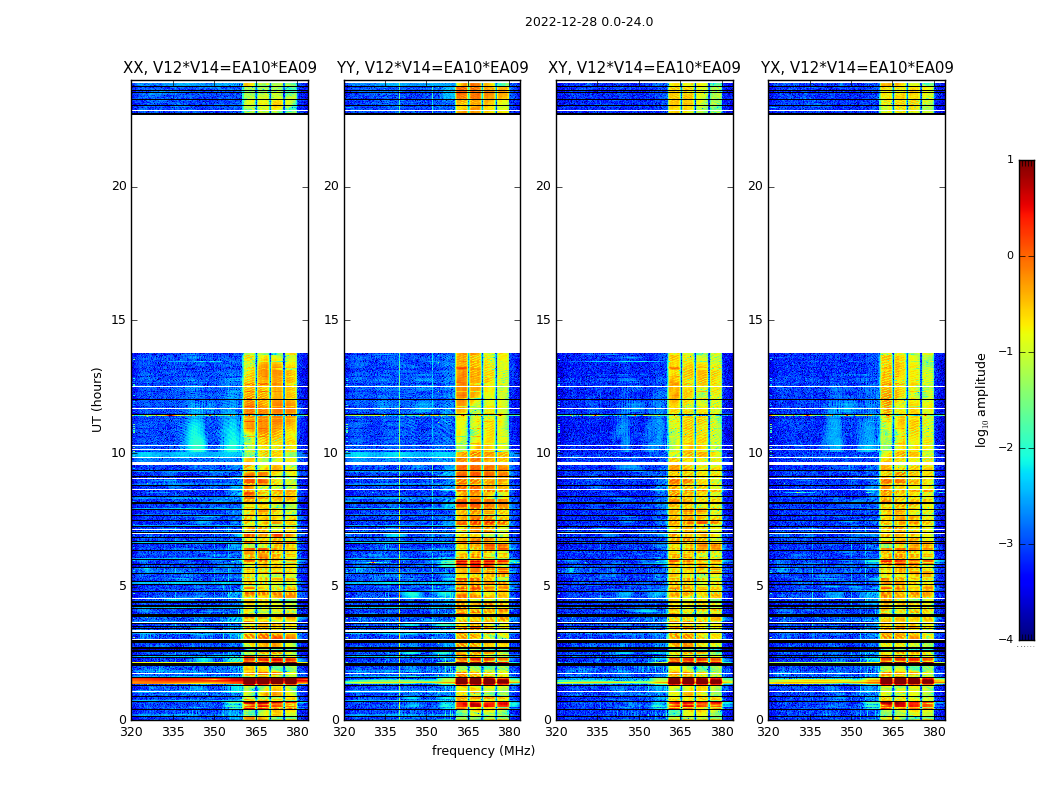Click the white data gap in XX panel
This screenshot has width=1050, height=800.
(x=219, y=233)
